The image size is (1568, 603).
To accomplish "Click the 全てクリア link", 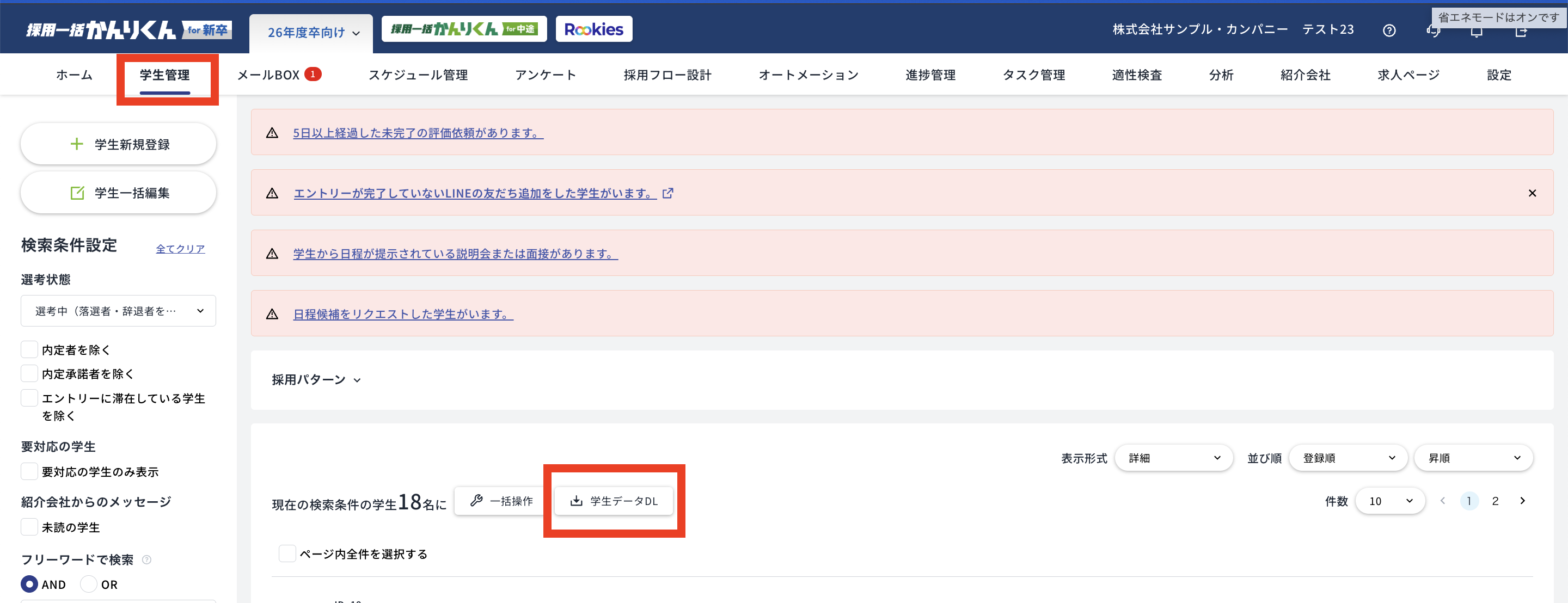I will click(180, 248).
